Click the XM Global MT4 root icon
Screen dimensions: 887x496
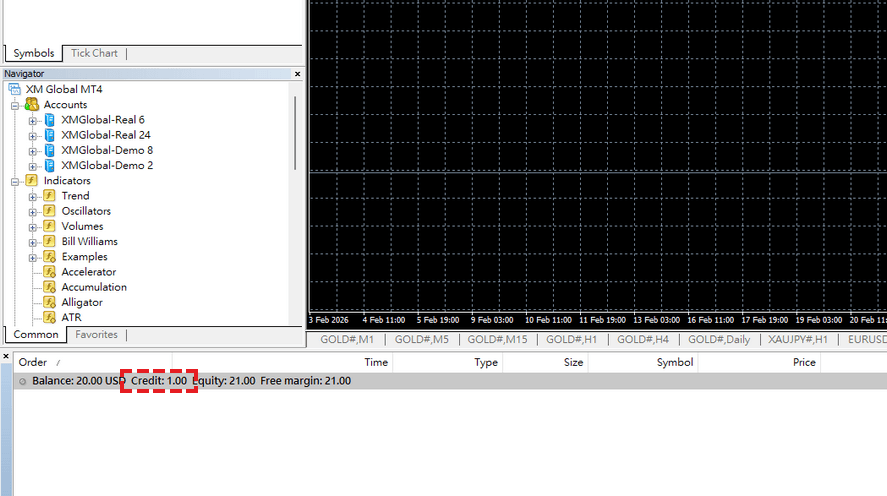coord(15,89)
